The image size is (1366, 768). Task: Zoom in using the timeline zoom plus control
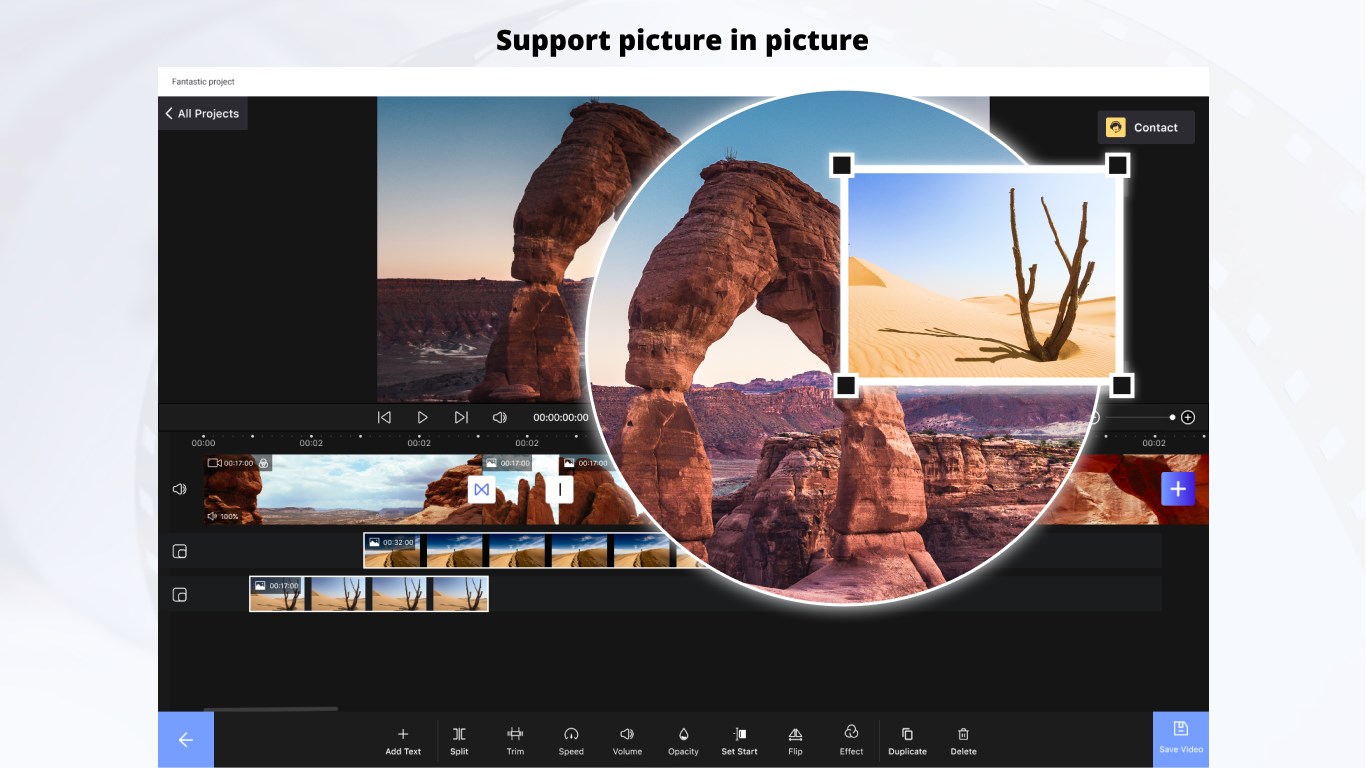1188,417
